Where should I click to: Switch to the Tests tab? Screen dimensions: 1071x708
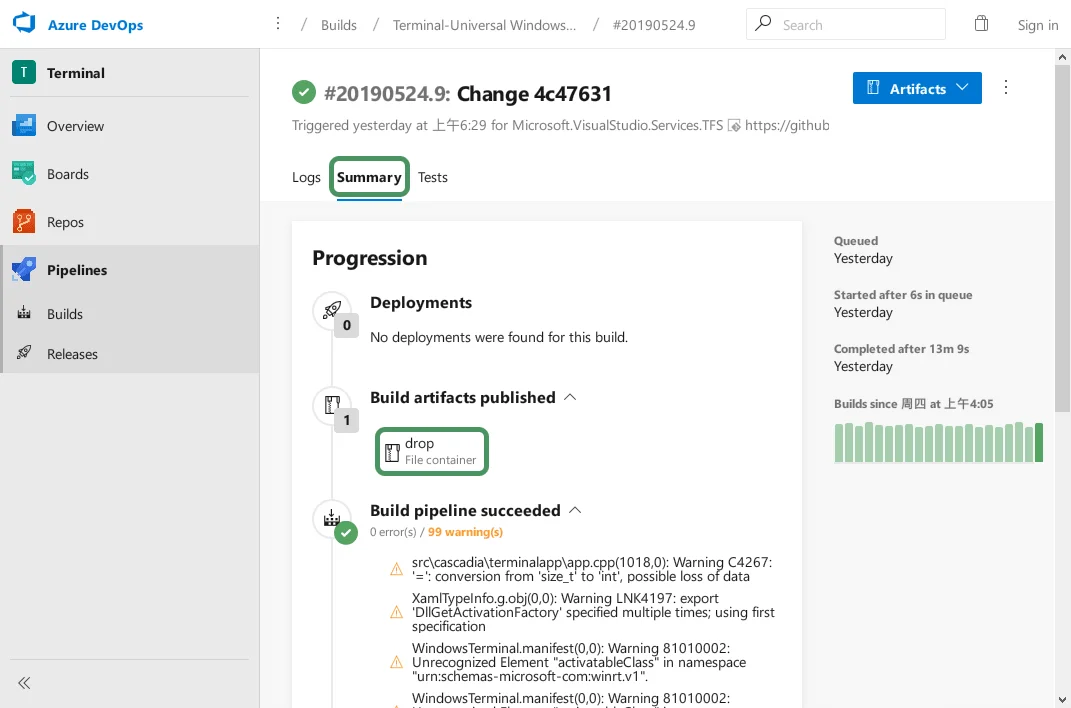(x=432, y=178)
